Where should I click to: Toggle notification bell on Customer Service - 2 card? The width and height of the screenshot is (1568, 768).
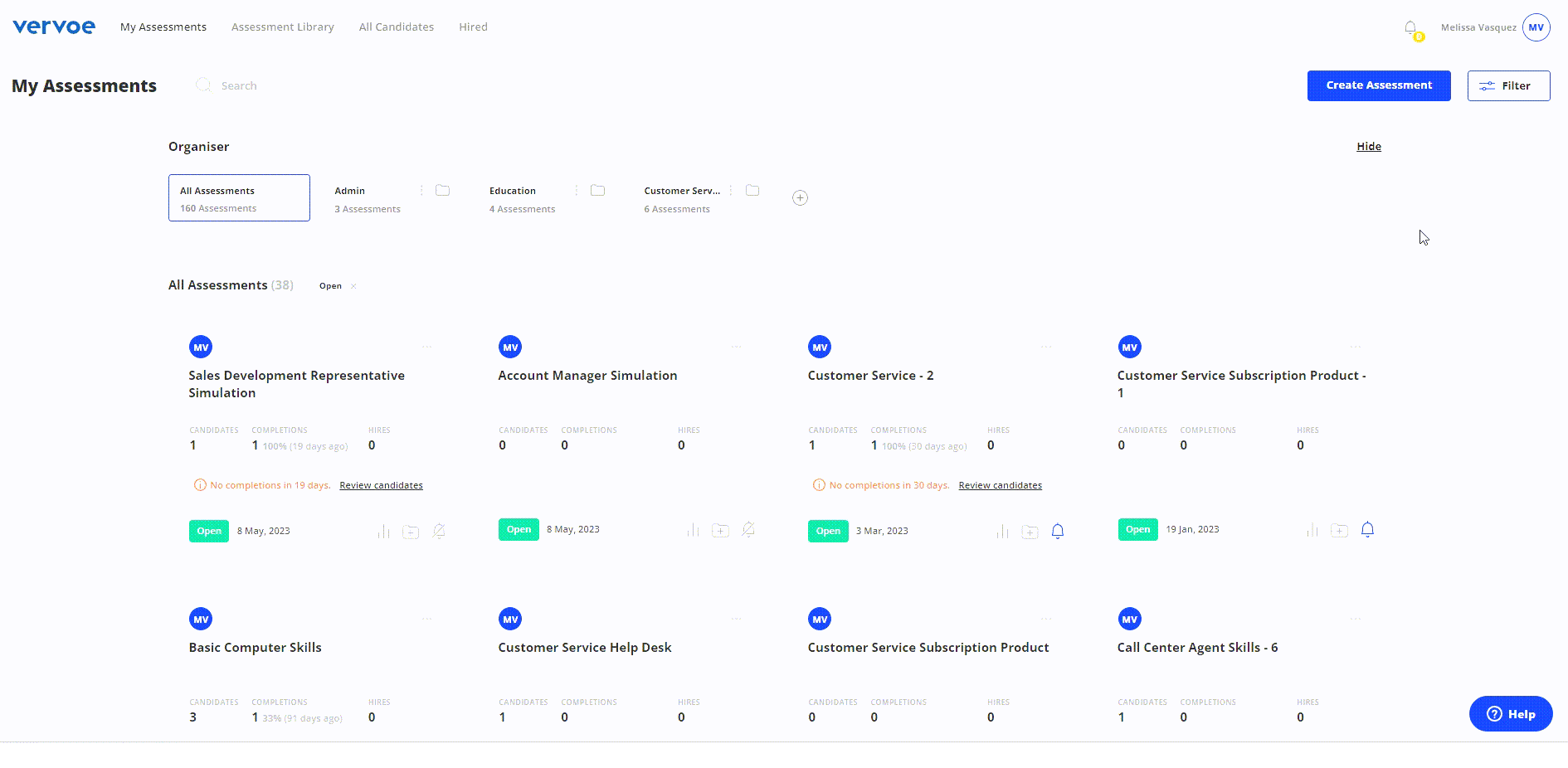pos(1058,532)
